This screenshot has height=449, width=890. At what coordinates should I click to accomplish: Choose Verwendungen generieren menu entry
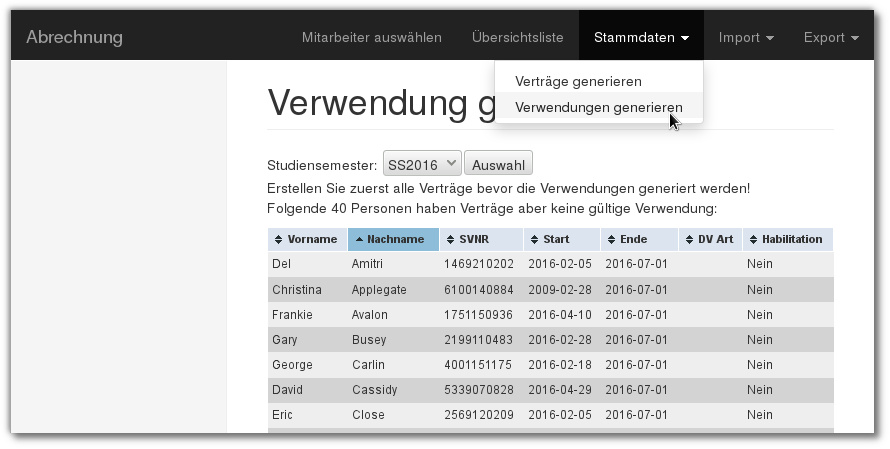point(598,107)
